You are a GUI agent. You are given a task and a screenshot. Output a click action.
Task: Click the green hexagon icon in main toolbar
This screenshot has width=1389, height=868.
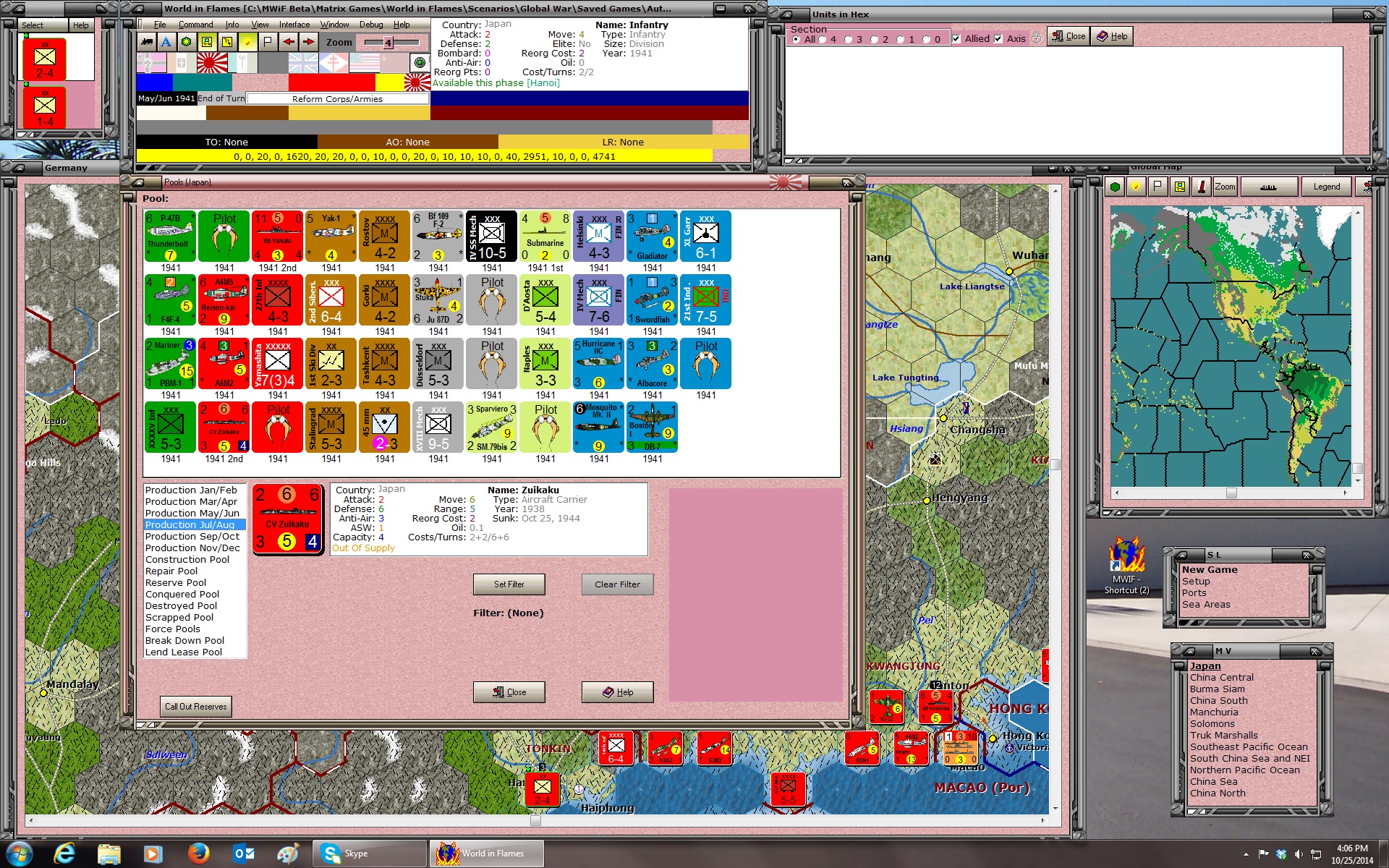pos(187,42)
